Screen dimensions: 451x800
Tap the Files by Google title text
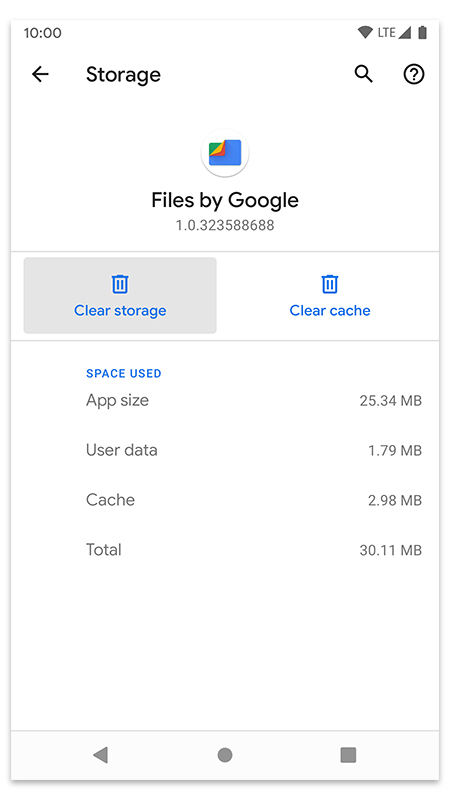pos(225,200)
